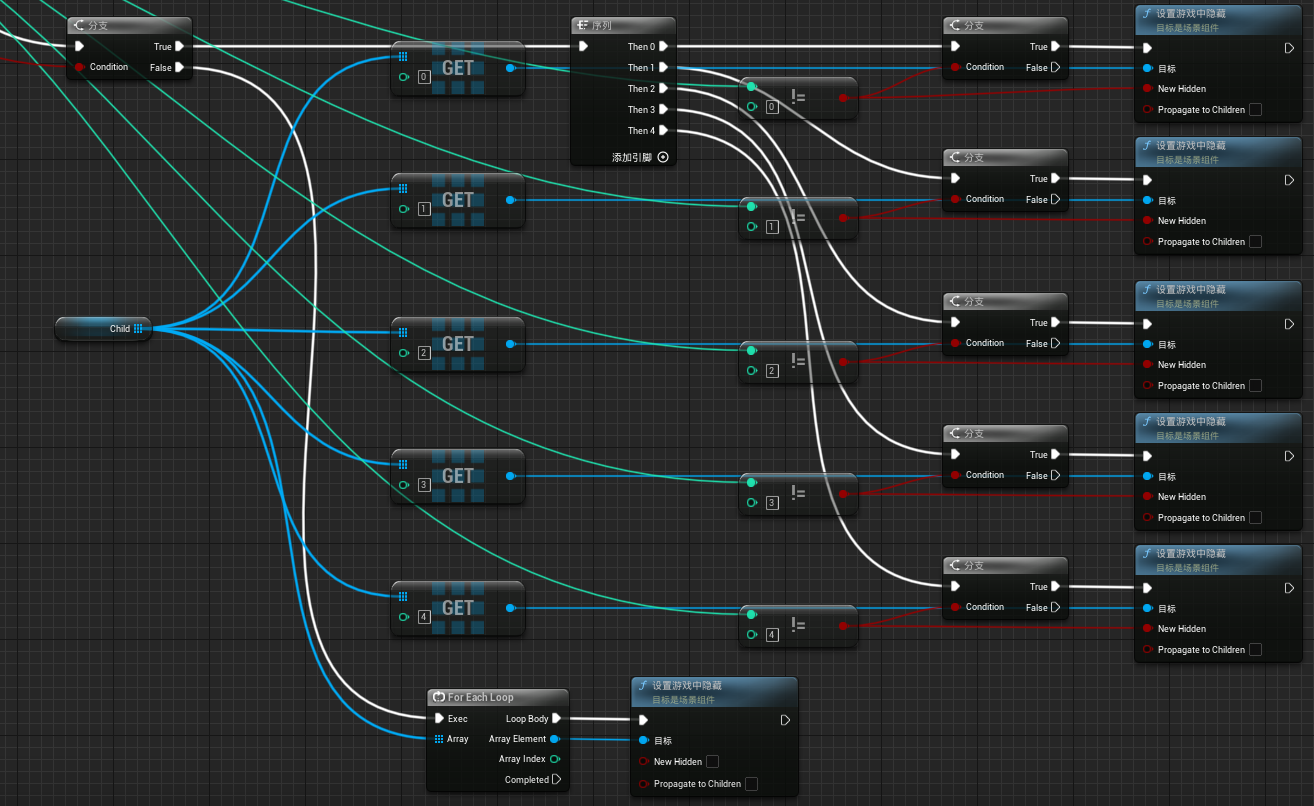The height and width of the screenshot is (806, 1314).
Task: Select the third GET node body
Action: [458, 344]
